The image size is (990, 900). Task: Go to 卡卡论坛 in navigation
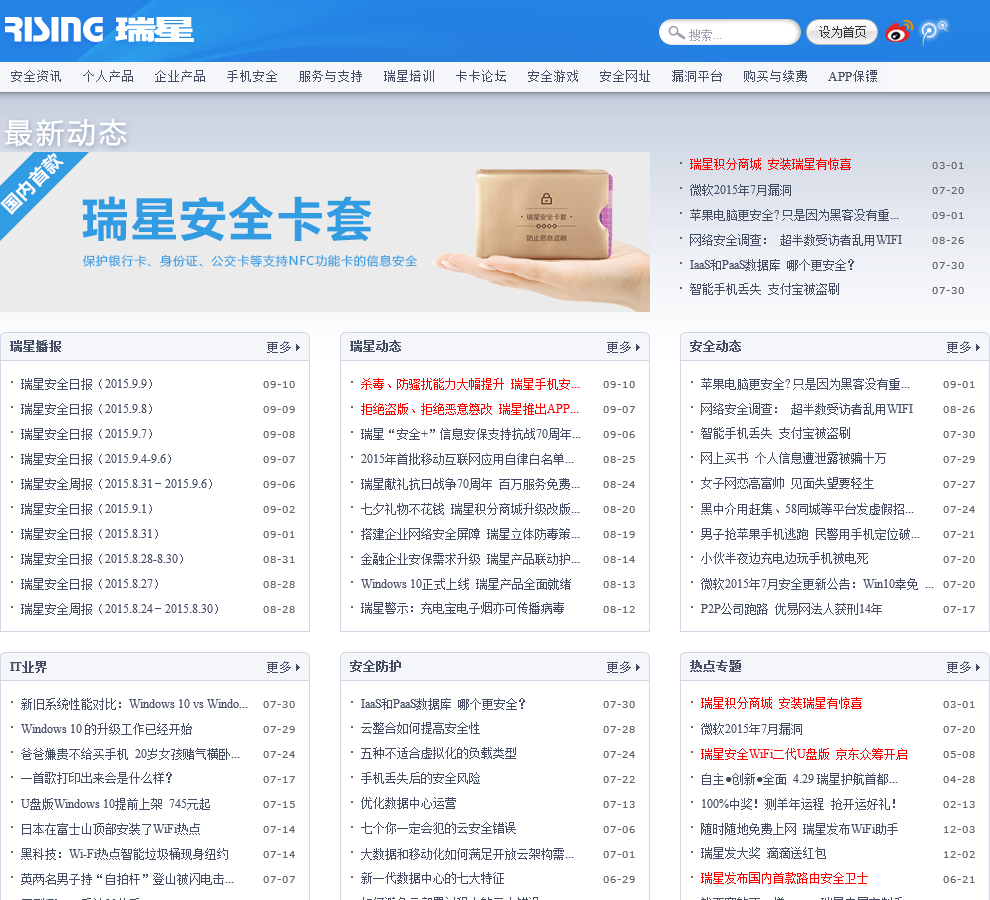point(481,76)
